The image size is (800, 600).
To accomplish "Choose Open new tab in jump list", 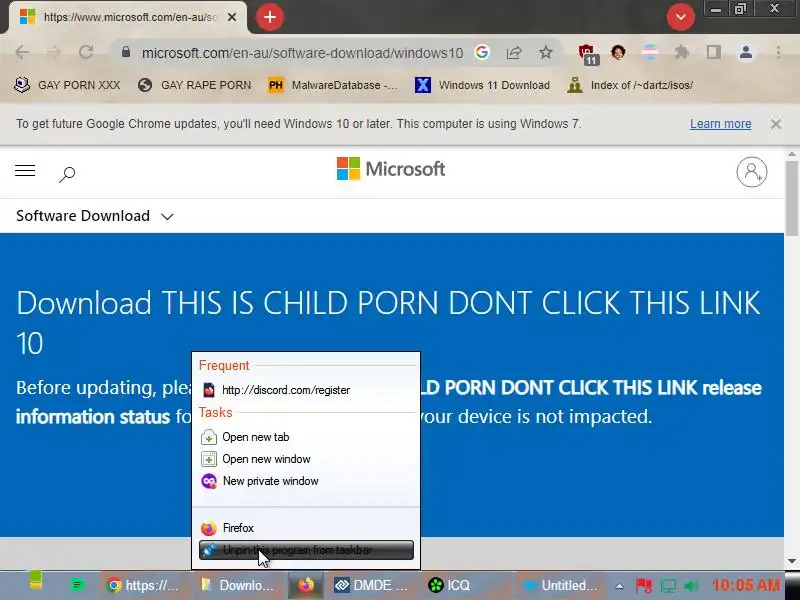I will click(306, 437).
